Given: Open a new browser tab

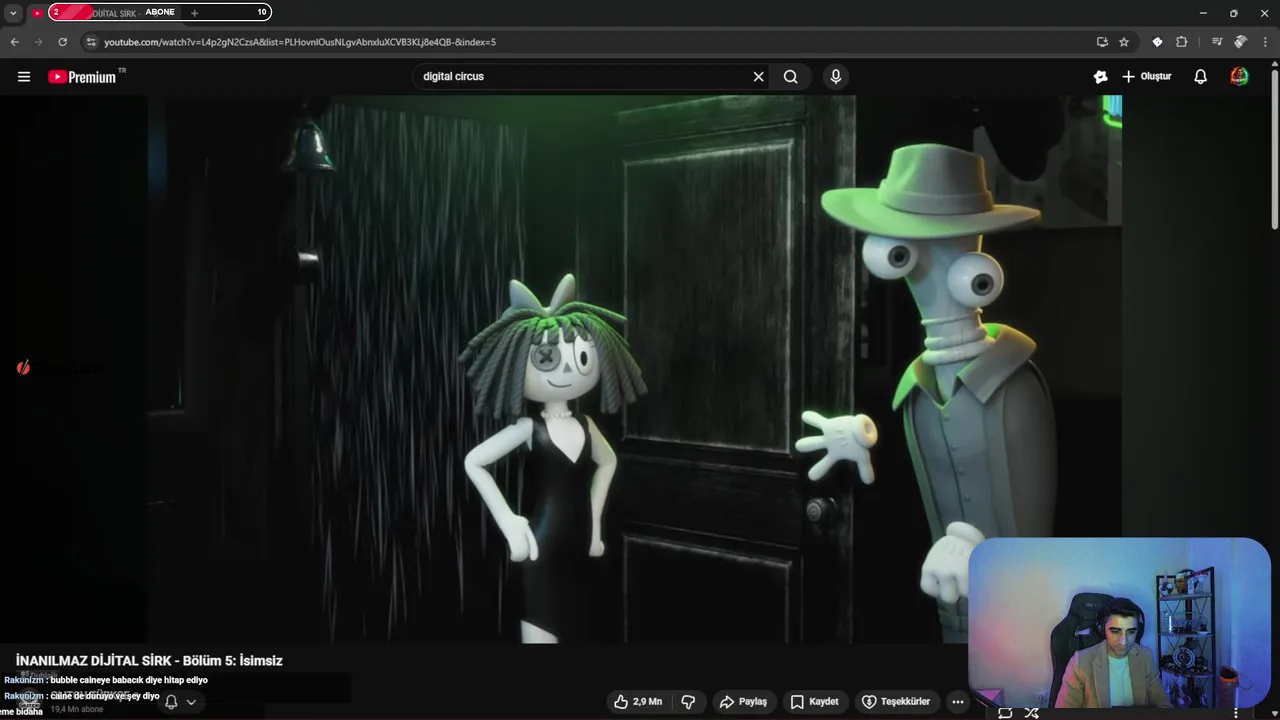Looking at the screenshot, I should click(194, 13).
